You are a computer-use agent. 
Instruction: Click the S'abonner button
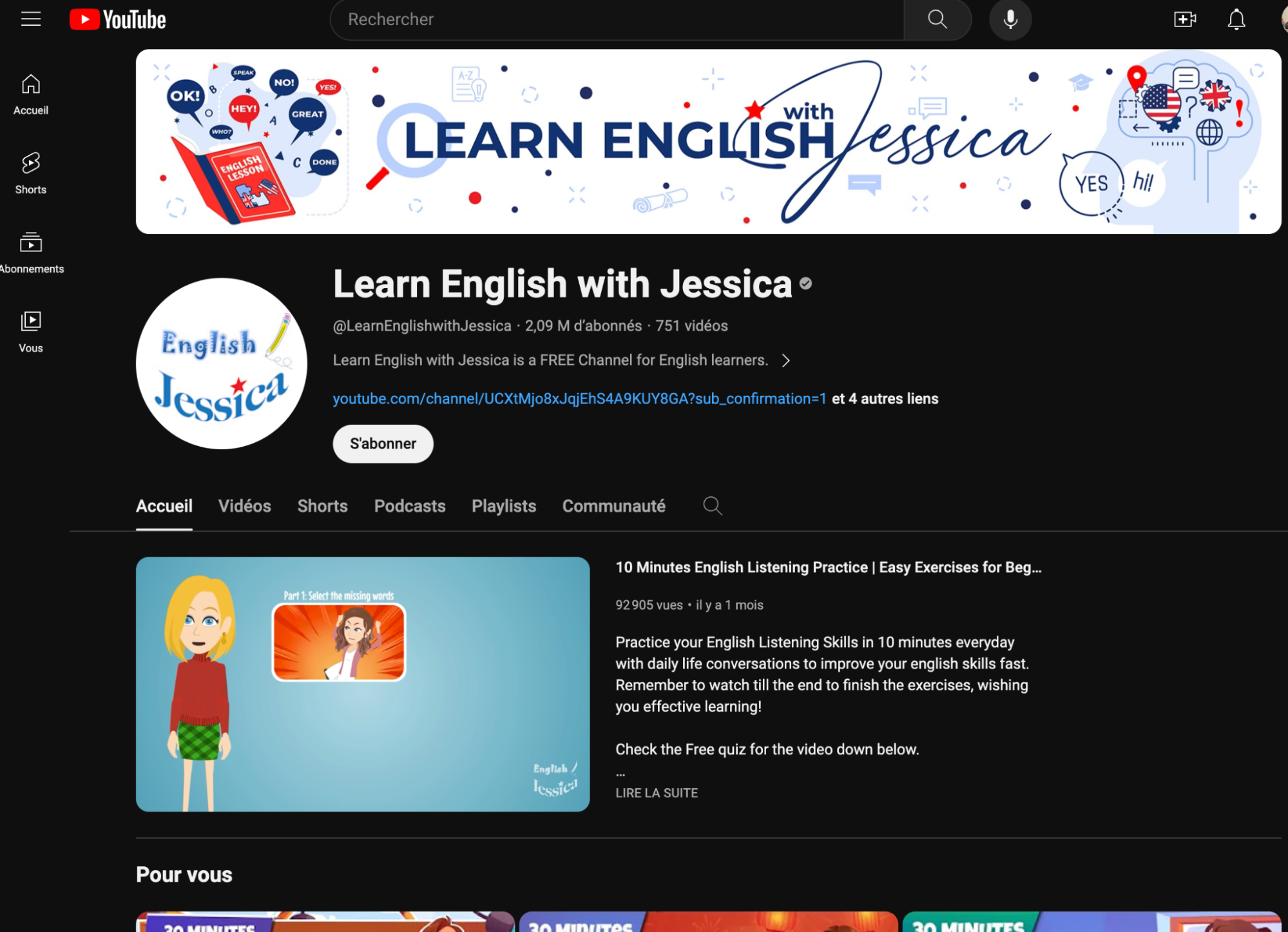(383, 443)
